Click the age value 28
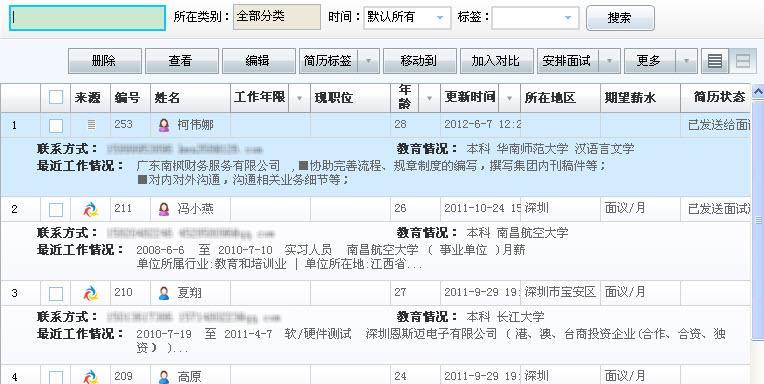This screenshot has width=764, height=384. click(x=401, y=124)
